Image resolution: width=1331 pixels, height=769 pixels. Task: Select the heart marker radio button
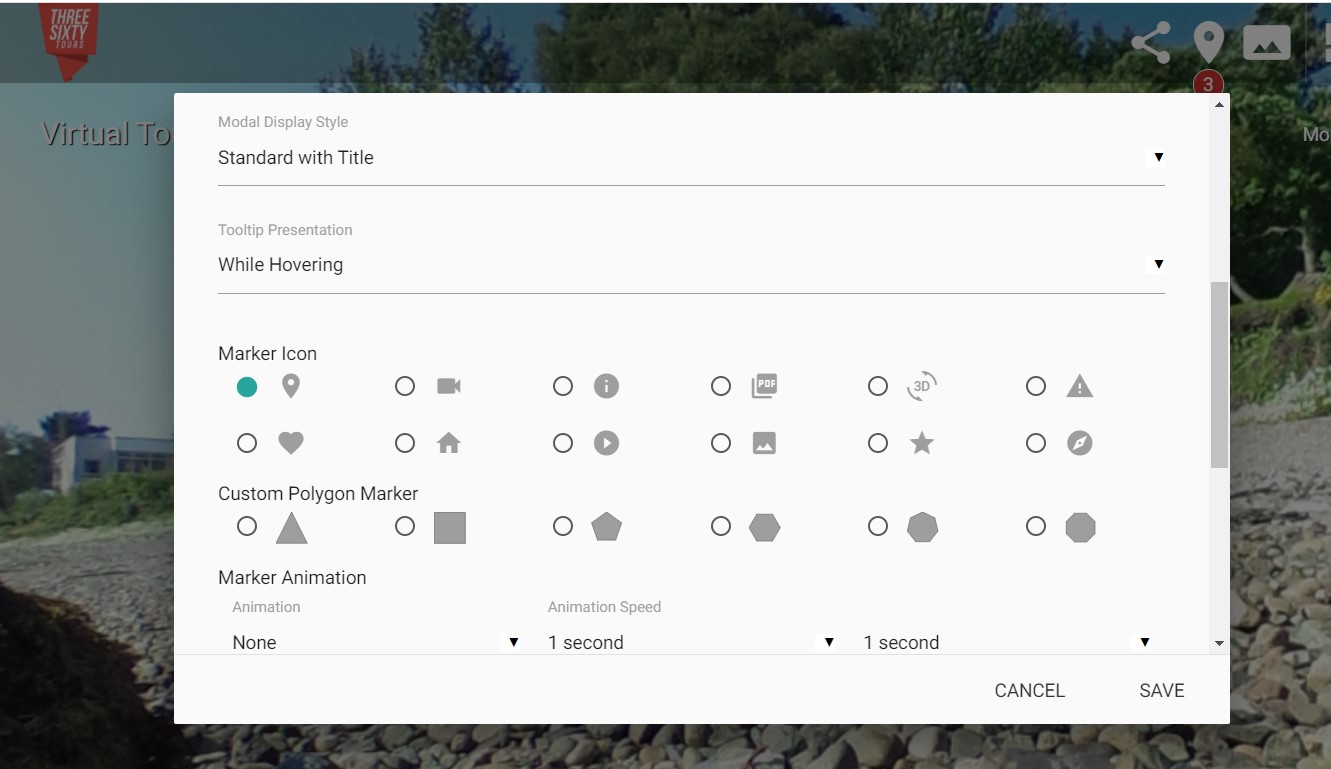tap(247, 443)
